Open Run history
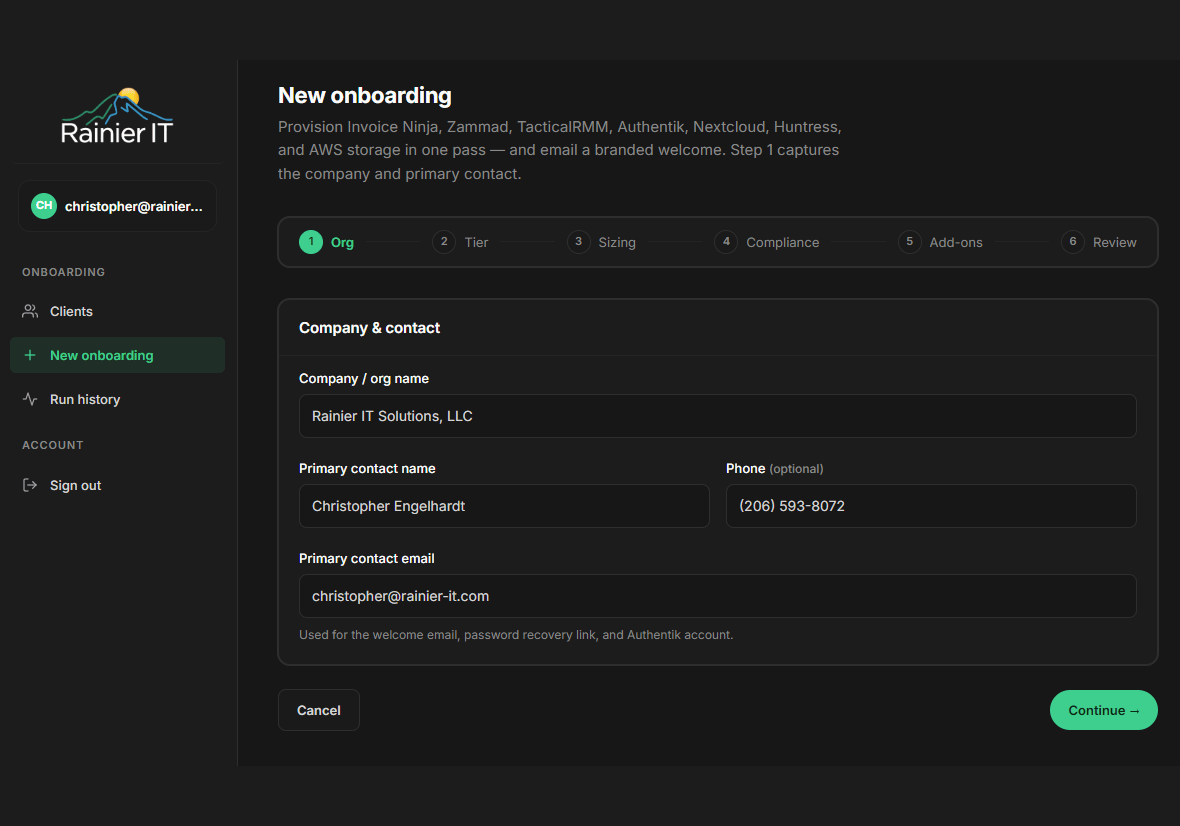Viewport: 1180px width, 826px height. [x=117, y=399]
